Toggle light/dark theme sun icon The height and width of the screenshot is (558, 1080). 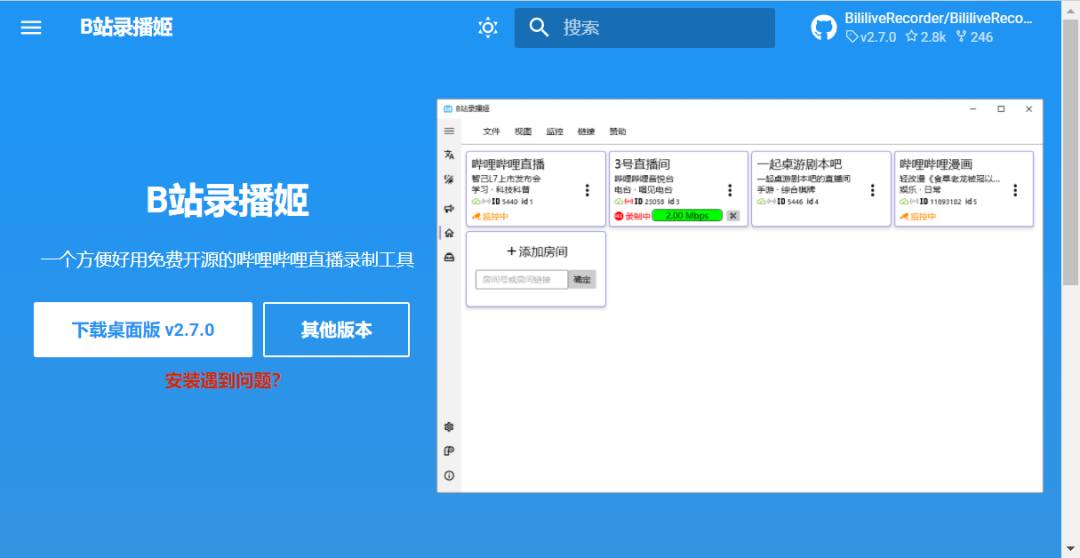click(x=488, y=28)
